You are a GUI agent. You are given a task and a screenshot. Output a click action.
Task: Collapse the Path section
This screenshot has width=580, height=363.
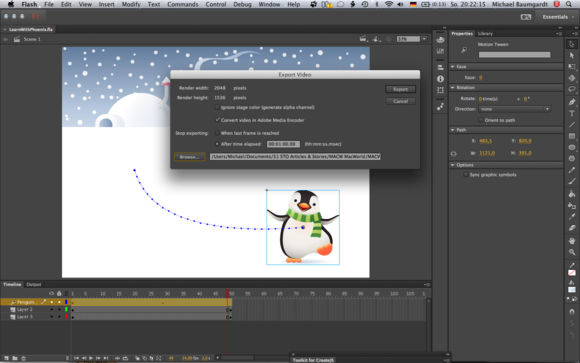coord(453,130)
